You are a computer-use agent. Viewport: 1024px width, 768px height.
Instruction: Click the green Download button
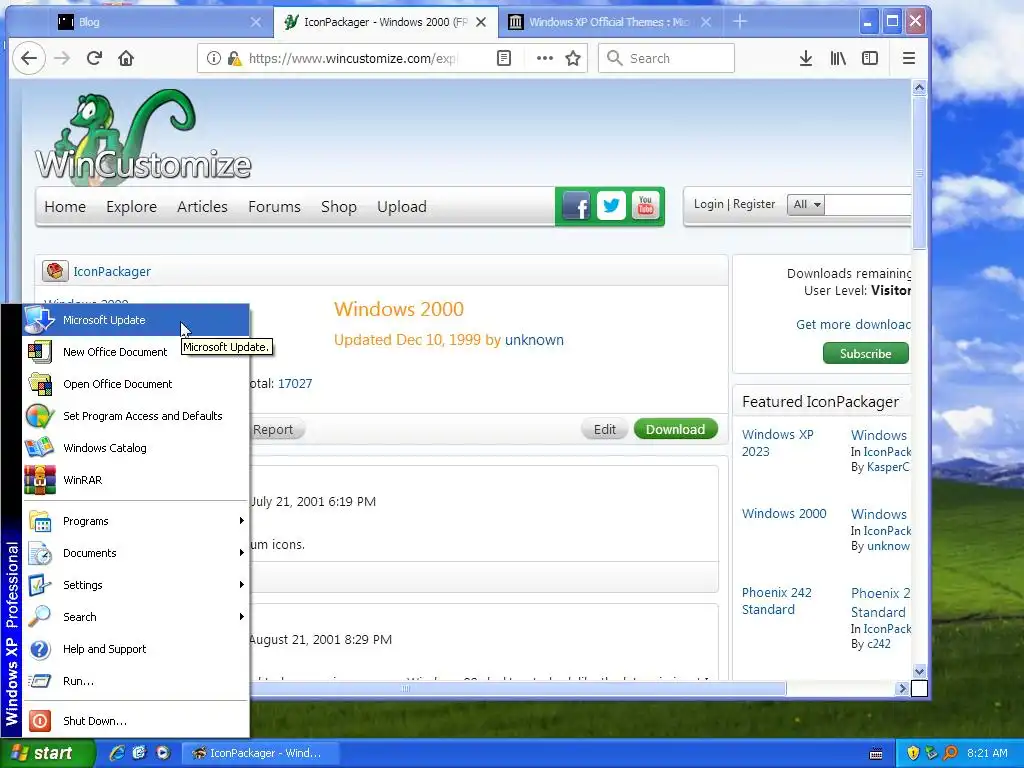[x=675, y=429]
